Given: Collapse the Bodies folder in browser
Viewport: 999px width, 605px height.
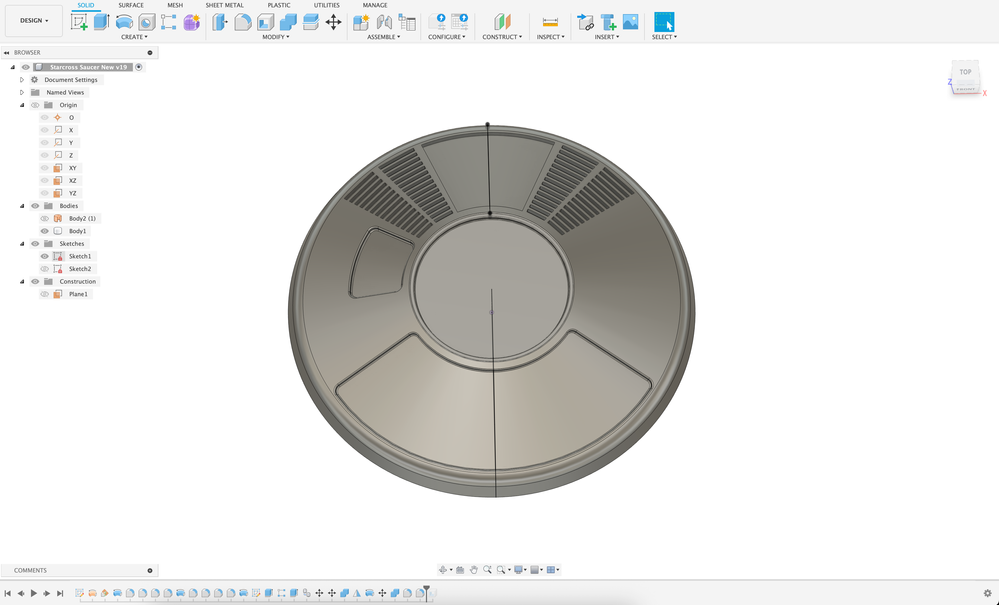Looking at the screenshot, I should 22,206.
